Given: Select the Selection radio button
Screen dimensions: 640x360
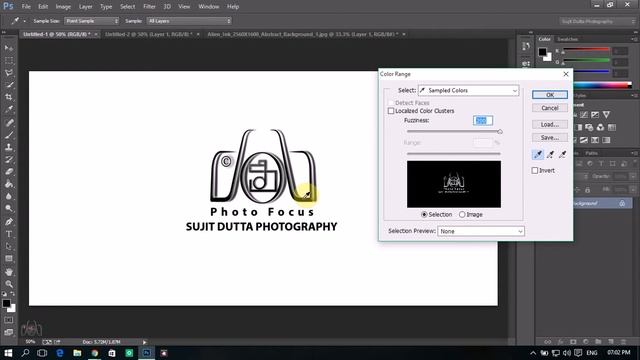Looking at the screenshot, I should [x=424, y=214].
